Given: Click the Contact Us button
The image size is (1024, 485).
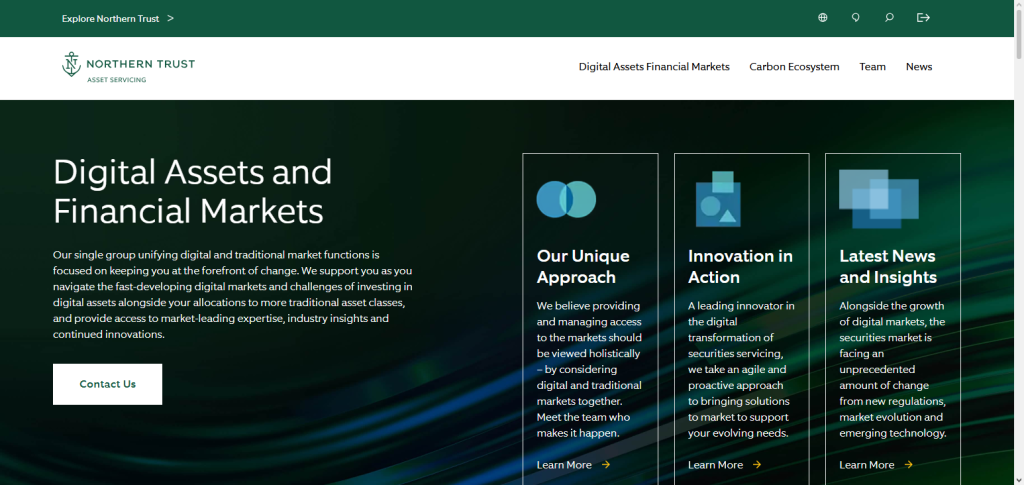Looking at the screenshot, I should click(108, 384).
